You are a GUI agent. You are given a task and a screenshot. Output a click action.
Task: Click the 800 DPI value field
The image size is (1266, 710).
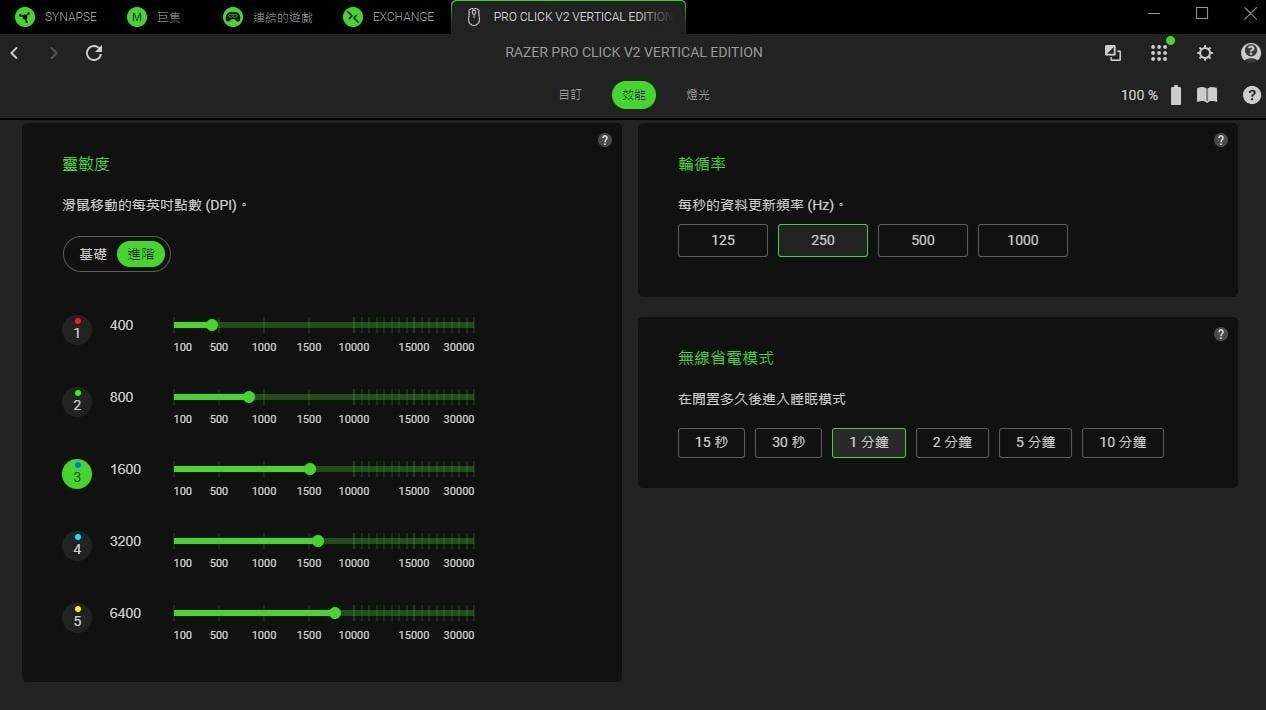tap(121, 397)
